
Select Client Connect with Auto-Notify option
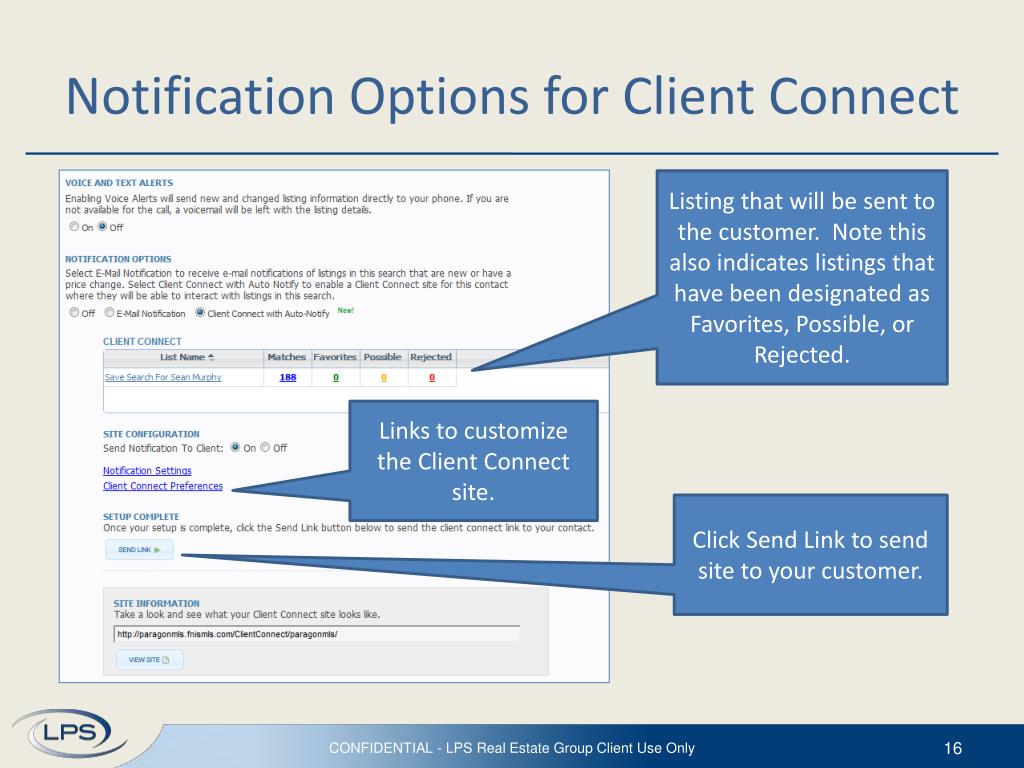coord(200,313)
